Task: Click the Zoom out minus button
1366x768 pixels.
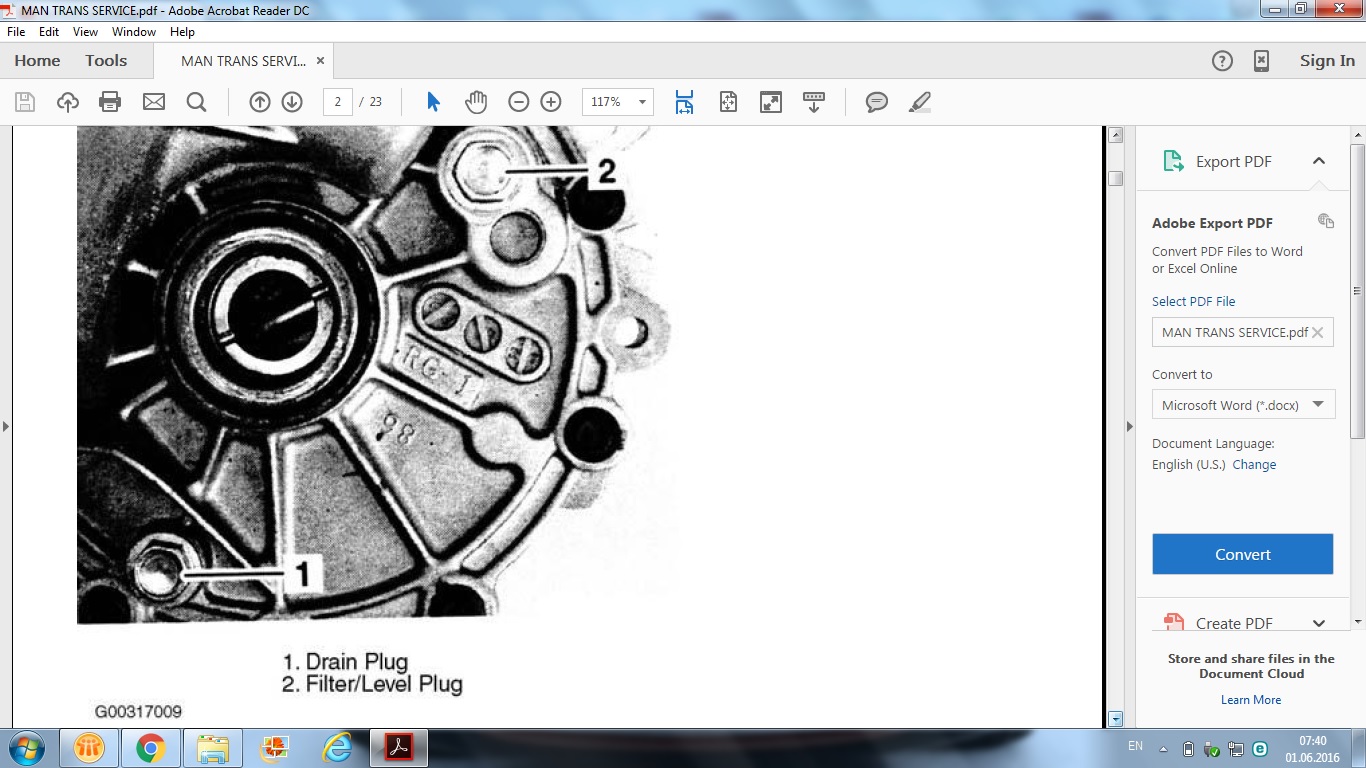Action: 518,102
